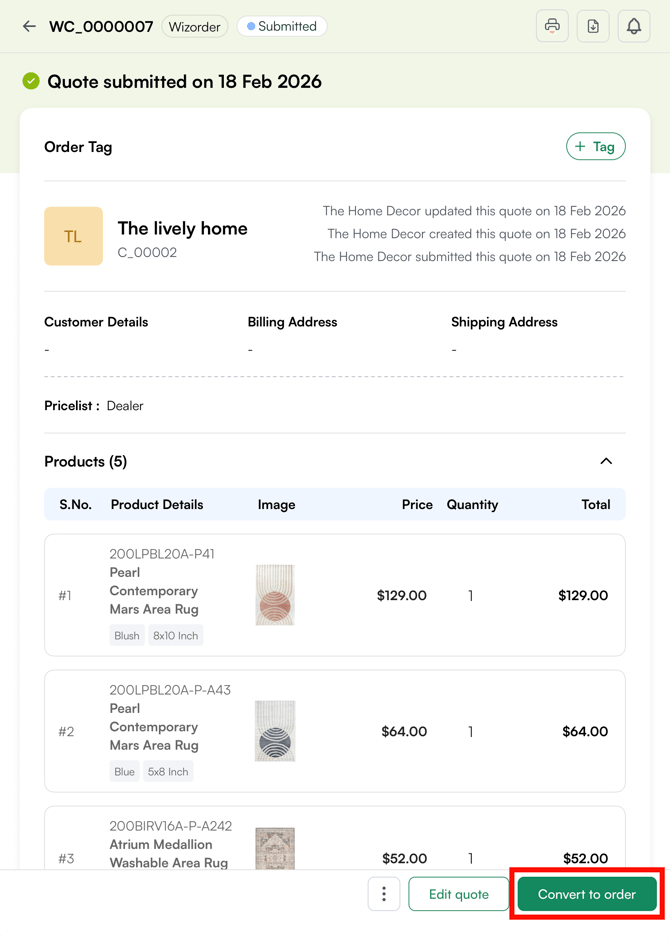The height and width of the screenshot is (938, 670).
Task: Click Convert to order
Action: (x=586, y=894)
